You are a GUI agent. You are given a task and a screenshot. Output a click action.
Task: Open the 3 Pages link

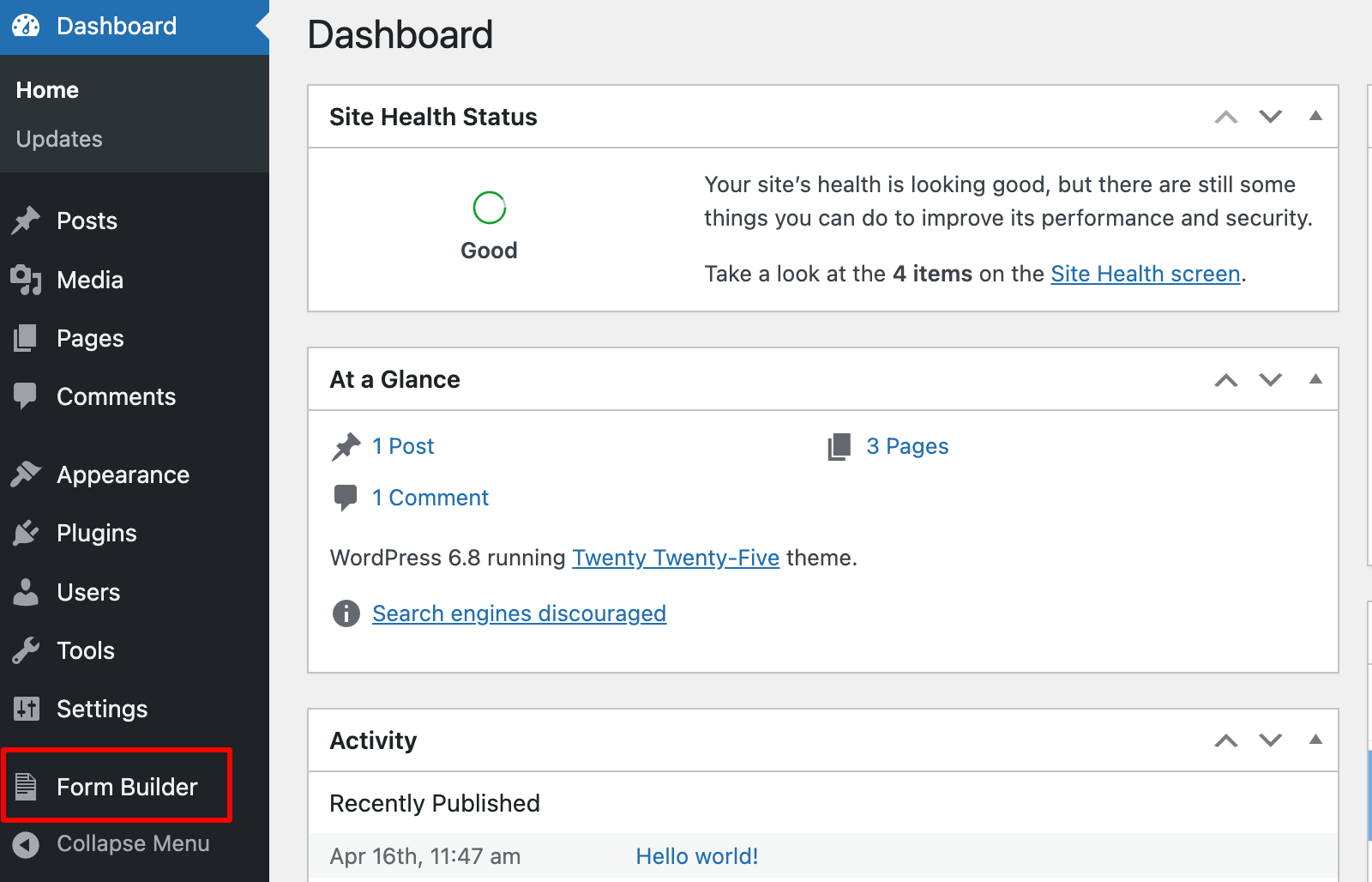click(907, 446)
